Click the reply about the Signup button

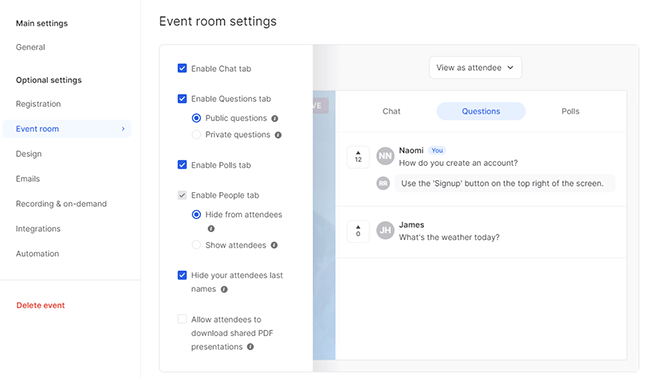pos(504,183)
